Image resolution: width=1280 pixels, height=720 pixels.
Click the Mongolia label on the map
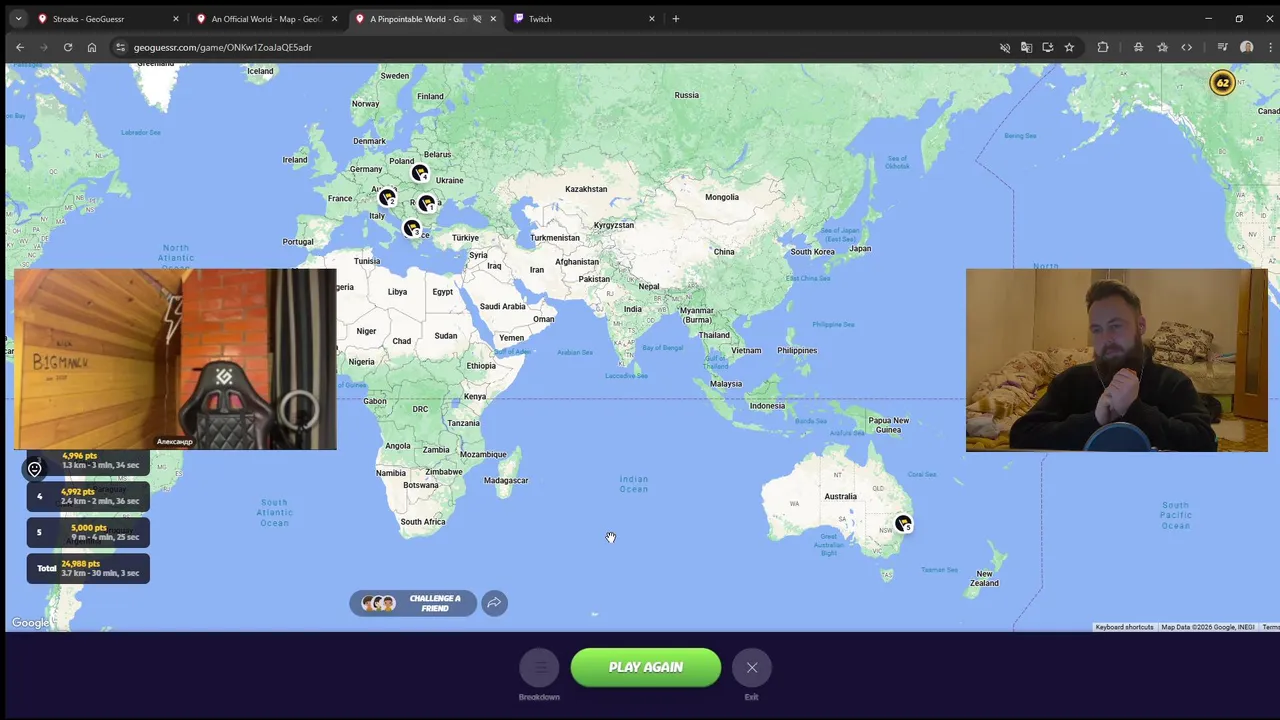click(x=722, y=197)
